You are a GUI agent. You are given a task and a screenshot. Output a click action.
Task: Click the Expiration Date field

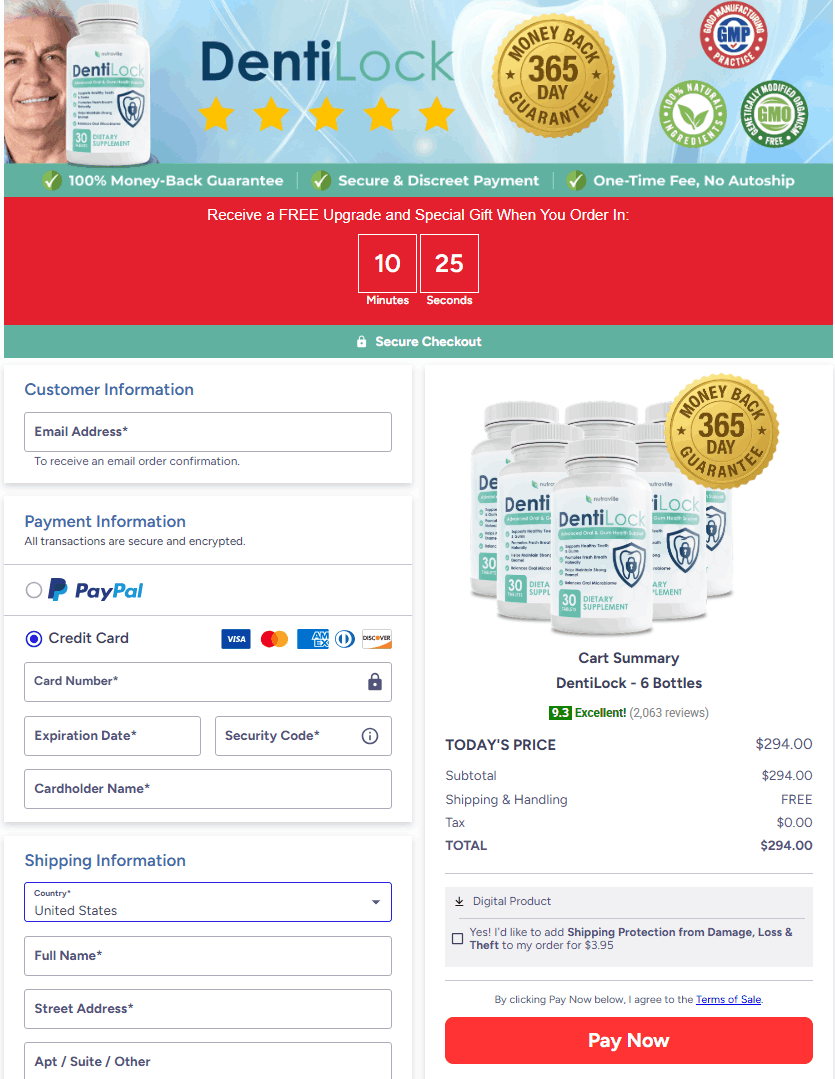[x=112, y=736]
